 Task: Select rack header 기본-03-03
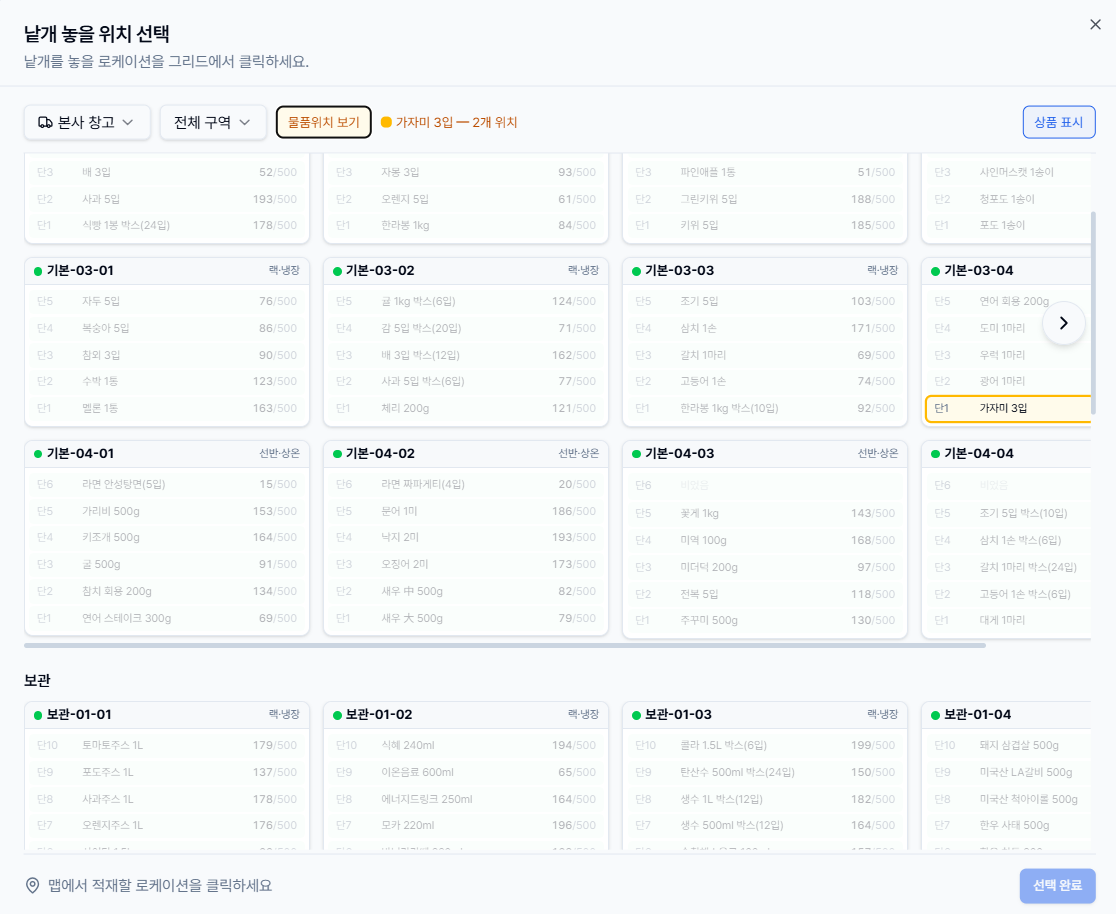[x=764, y=270]
